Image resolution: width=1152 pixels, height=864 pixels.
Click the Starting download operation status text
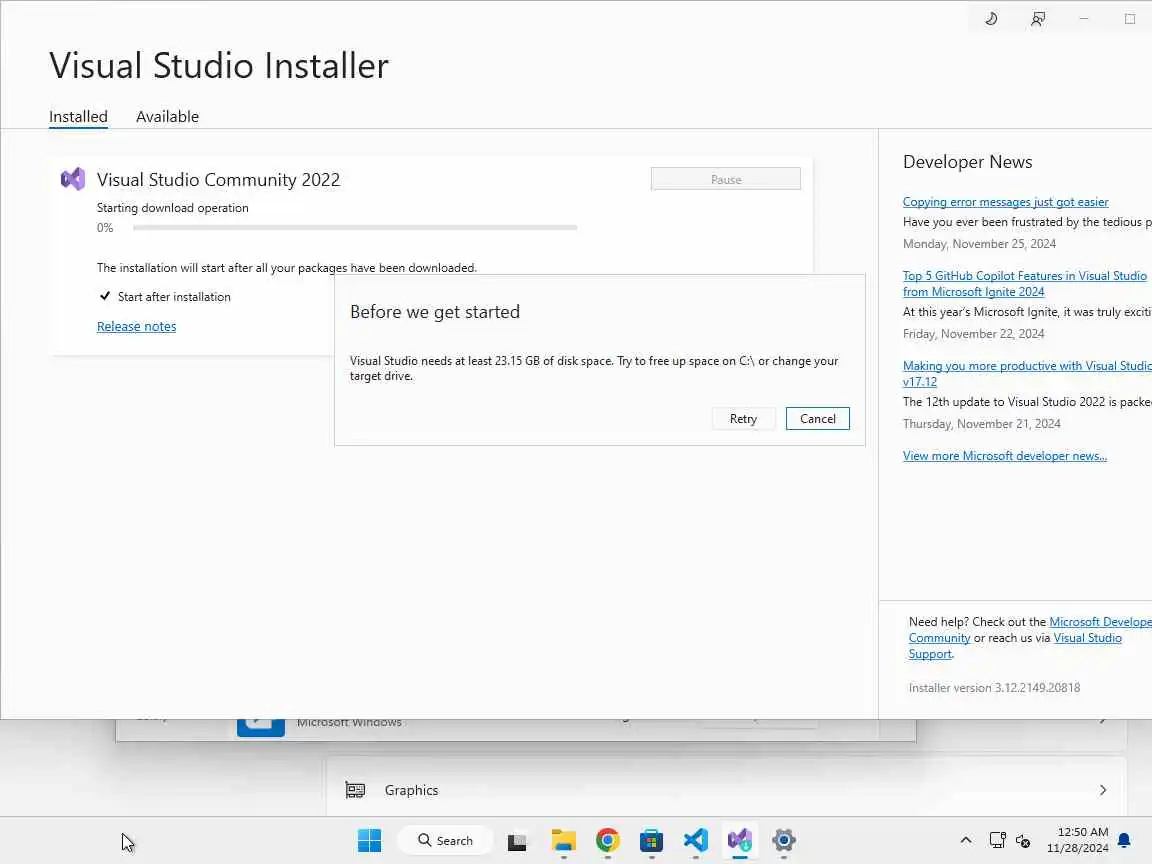(x=173, y=208)
